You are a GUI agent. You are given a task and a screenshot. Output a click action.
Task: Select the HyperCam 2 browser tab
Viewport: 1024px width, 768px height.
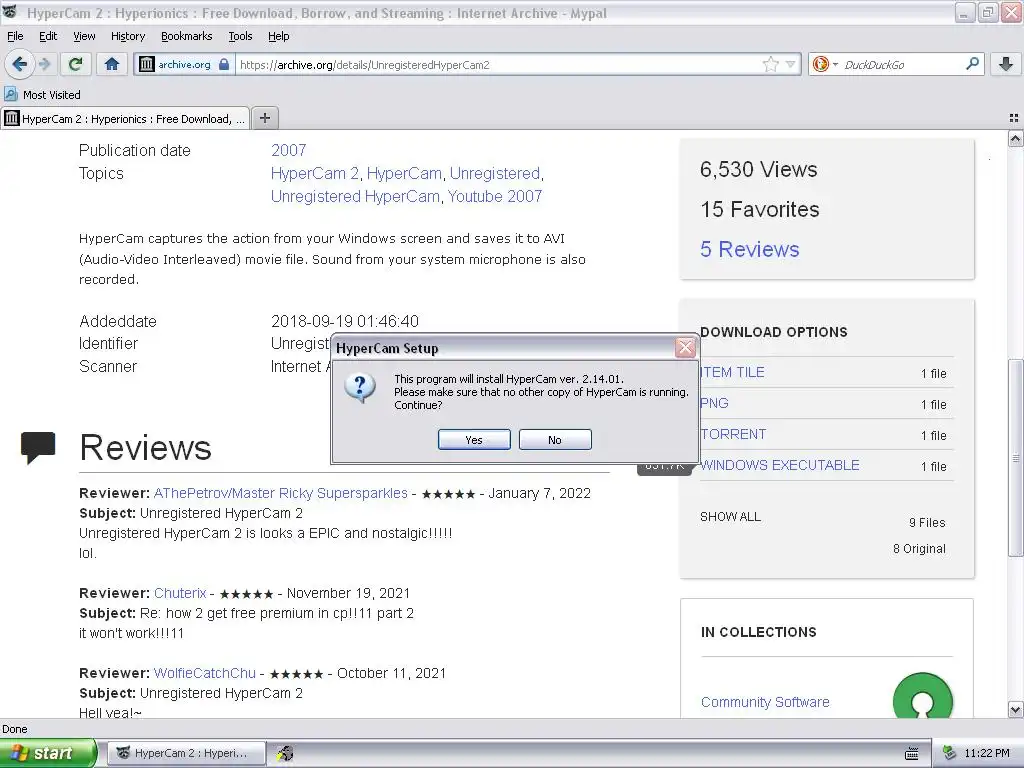(125, 118)
